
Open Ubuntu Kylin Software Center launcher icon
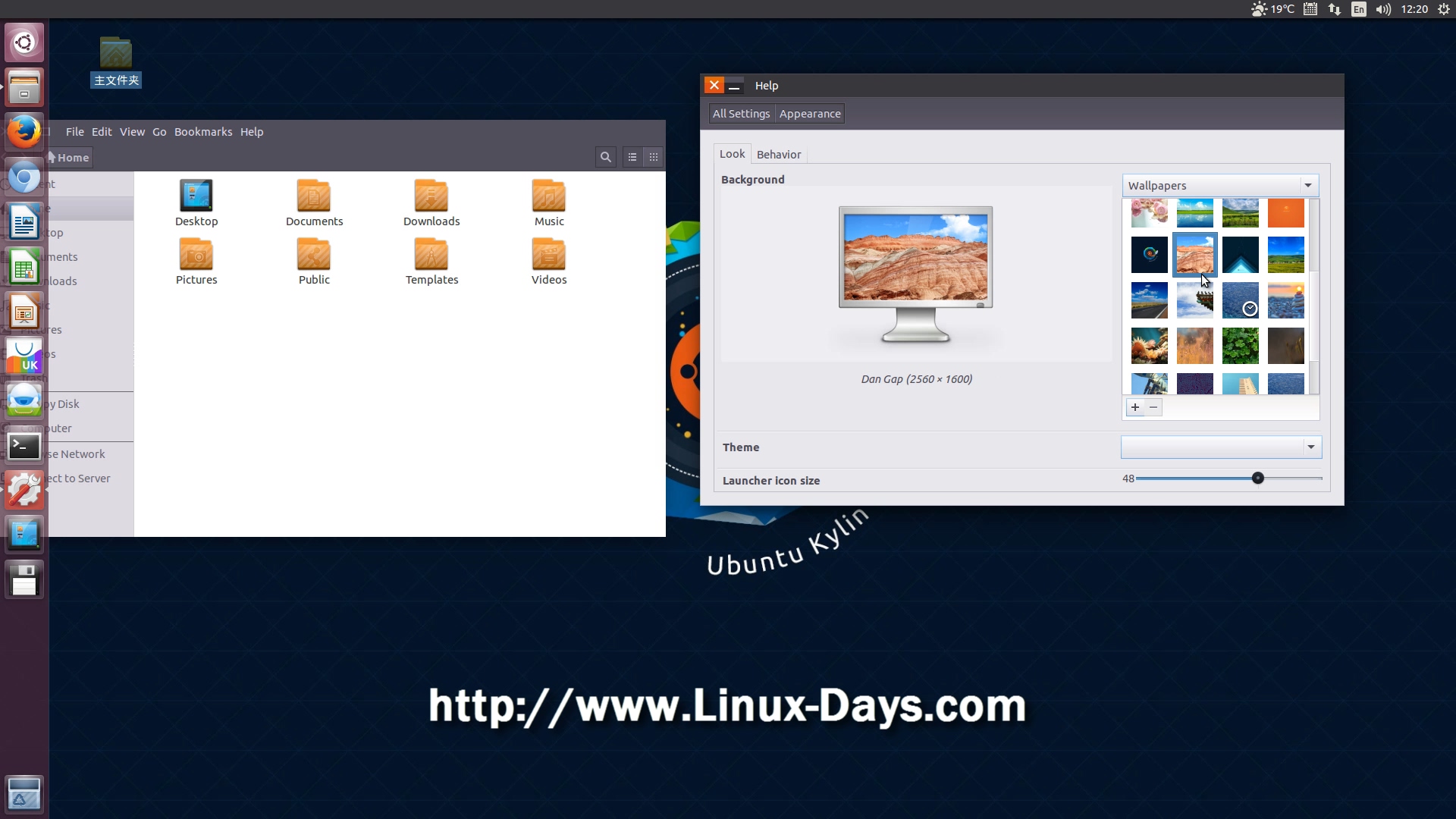[x=24, y=356]
